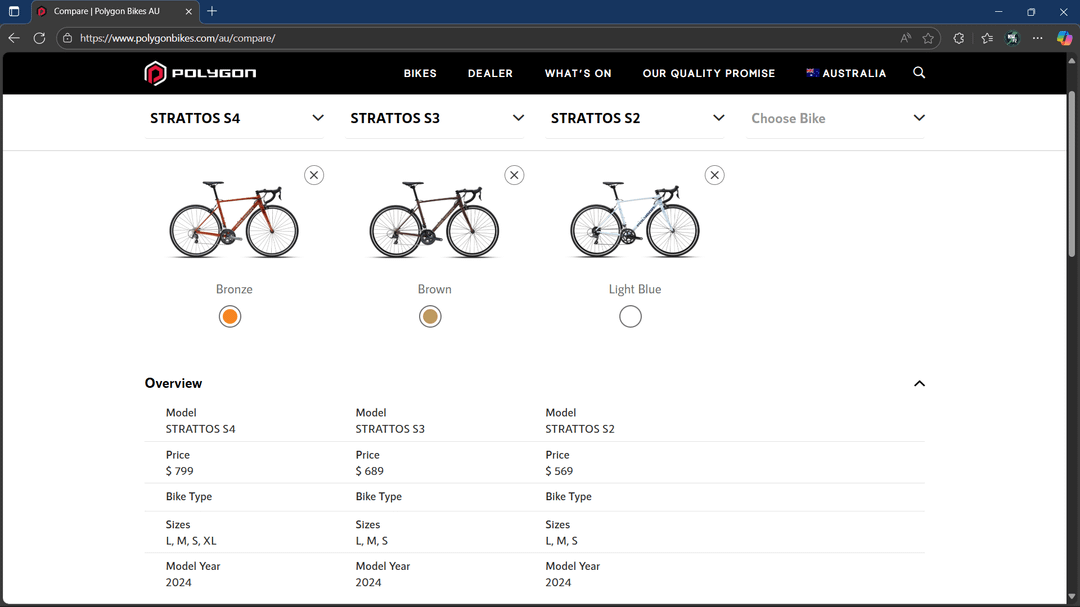1080x607 pixels.
Task: Add page to favorites star icon
Action: 928,38
